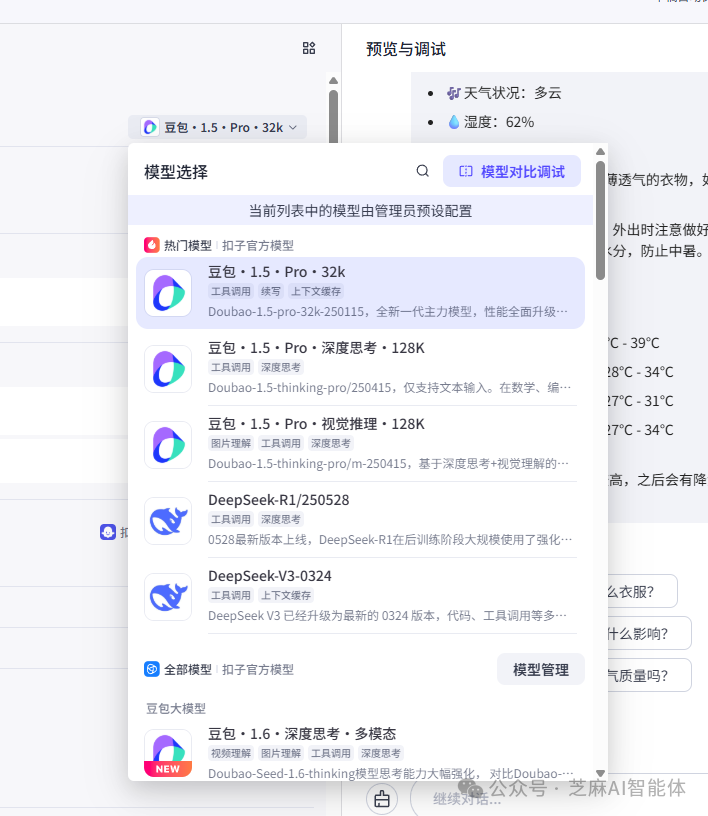The height and width of the screenshot is (816, 708).
Task: Click 图片理解 tag on 视觉推理 model
Action: click(231, 443)
